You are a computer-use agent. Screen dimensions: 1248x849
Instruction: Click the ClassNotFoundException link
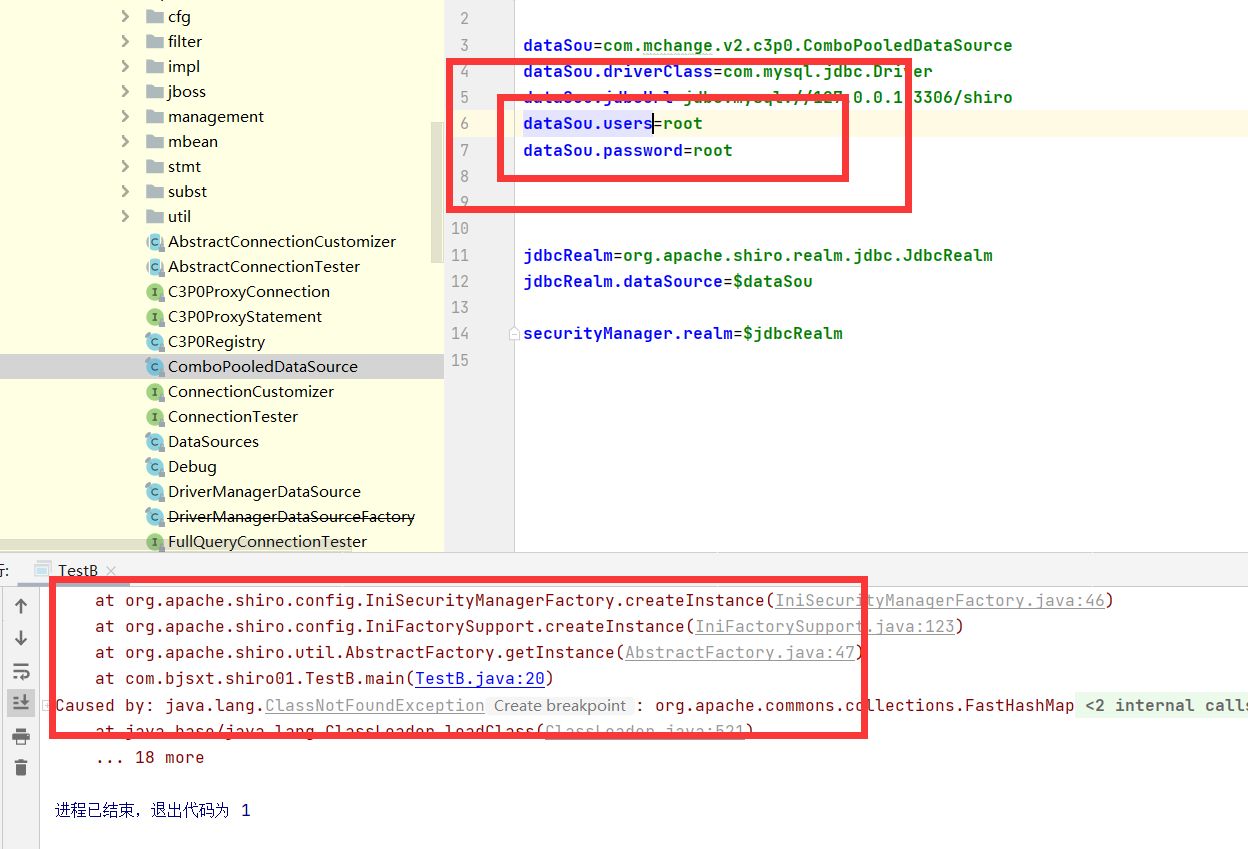[375, 705]
